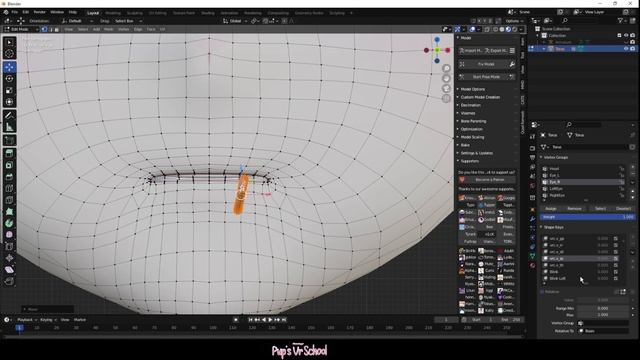Viewport: 640px width, 360px height.
Task: Choose the Annotate pencil tool
Action: 9,116
